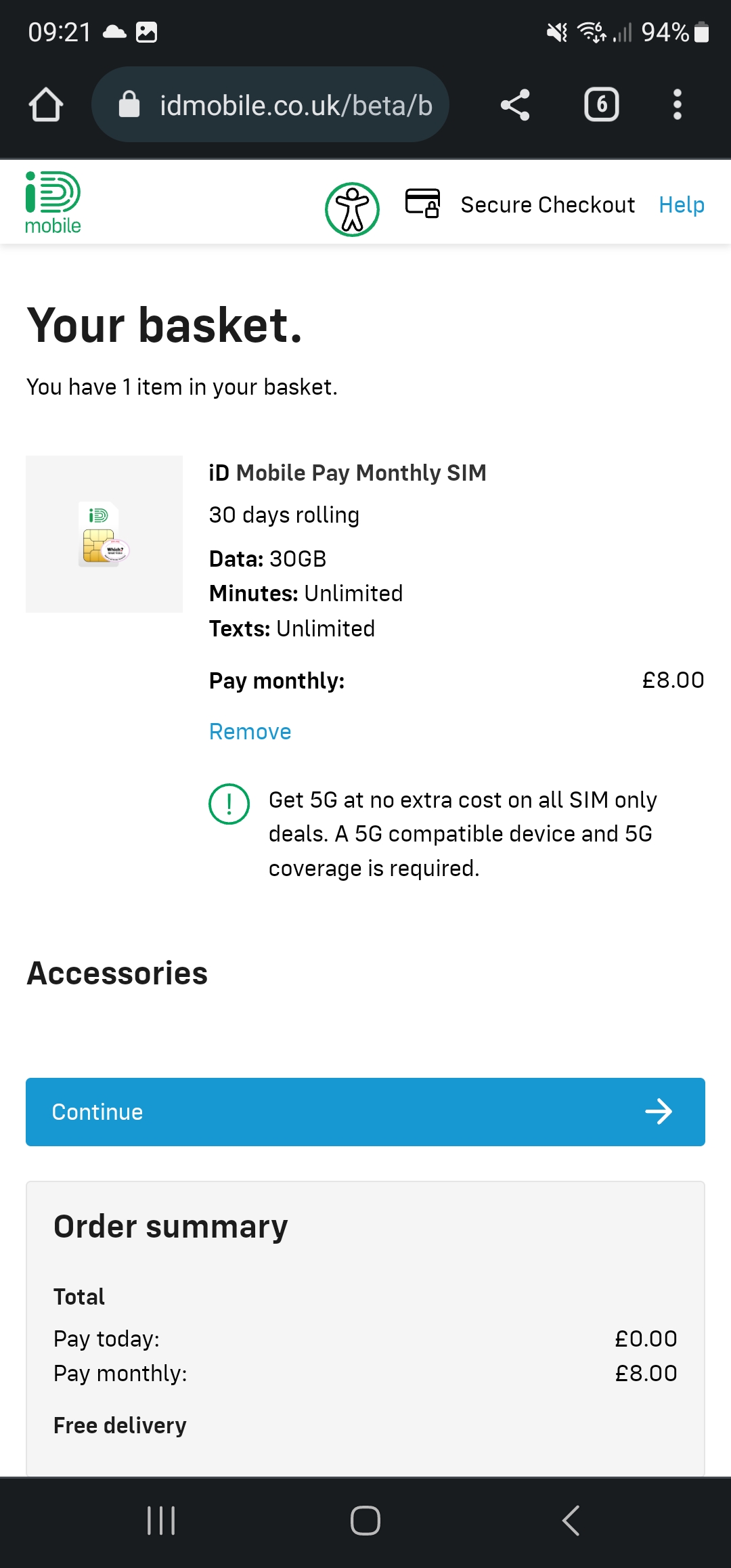Tap the iD Mobile Pay Monthly SIM title
Screen dimensions: 731x1568
click(347, 473)
